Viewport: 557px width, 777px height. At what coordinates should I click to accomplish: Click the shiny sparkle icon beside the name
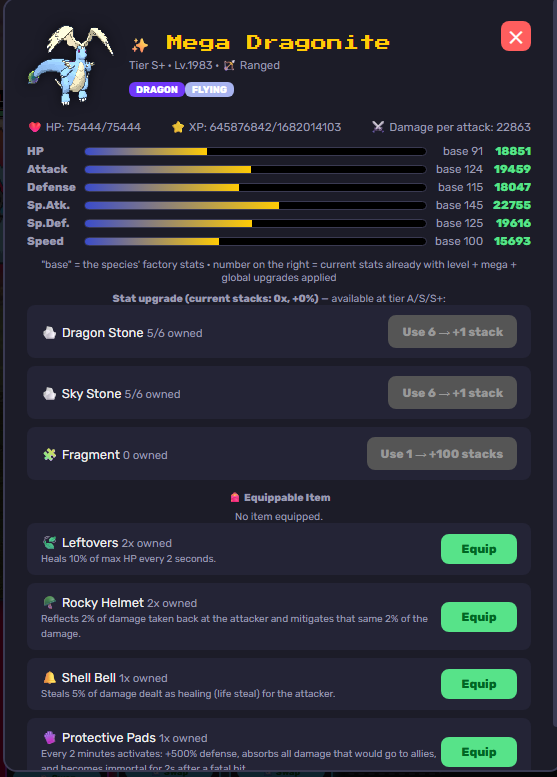[140, 45]
